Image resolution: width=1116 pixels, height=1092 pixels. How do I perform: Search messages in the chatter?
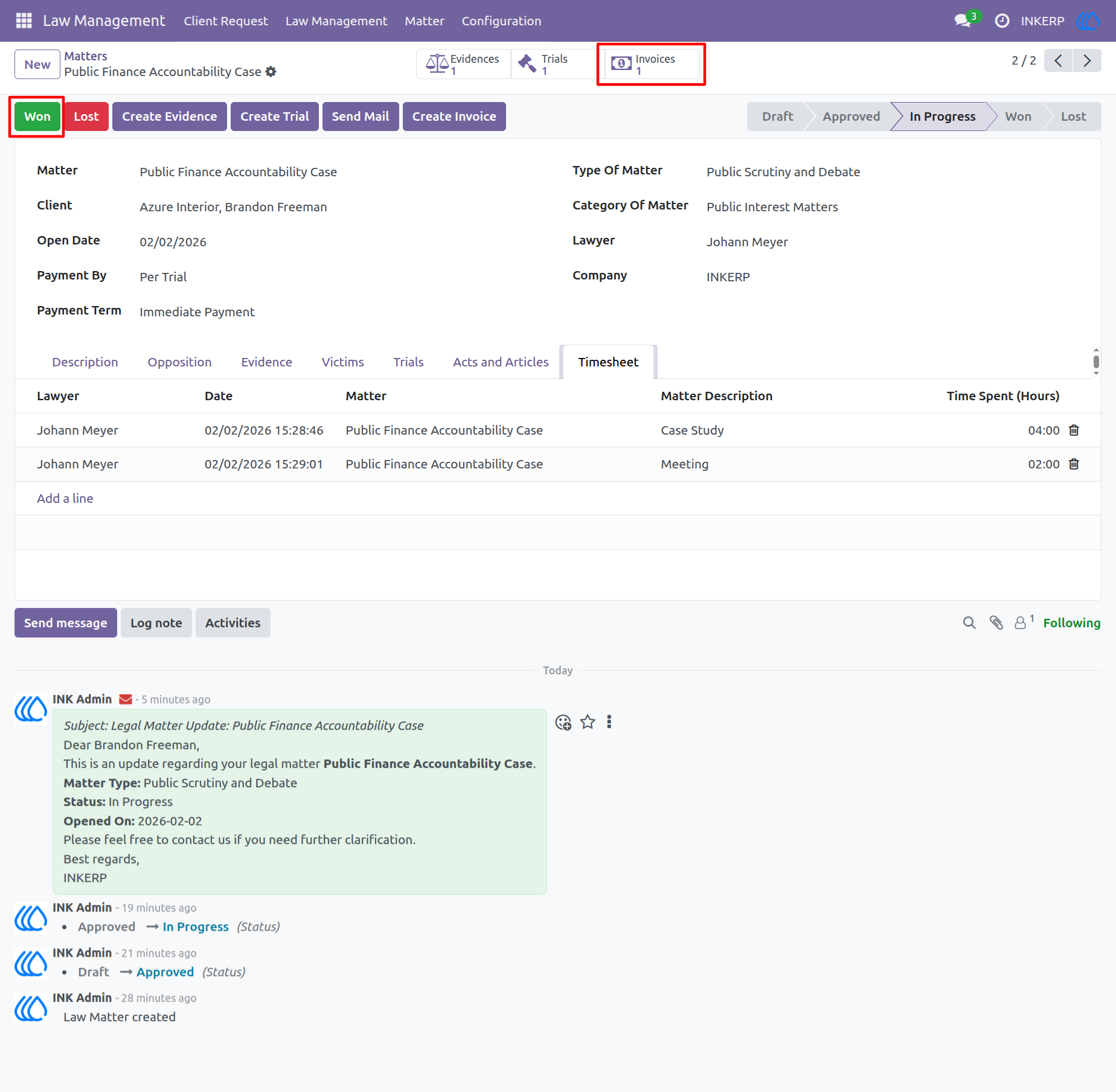point(969,622)
